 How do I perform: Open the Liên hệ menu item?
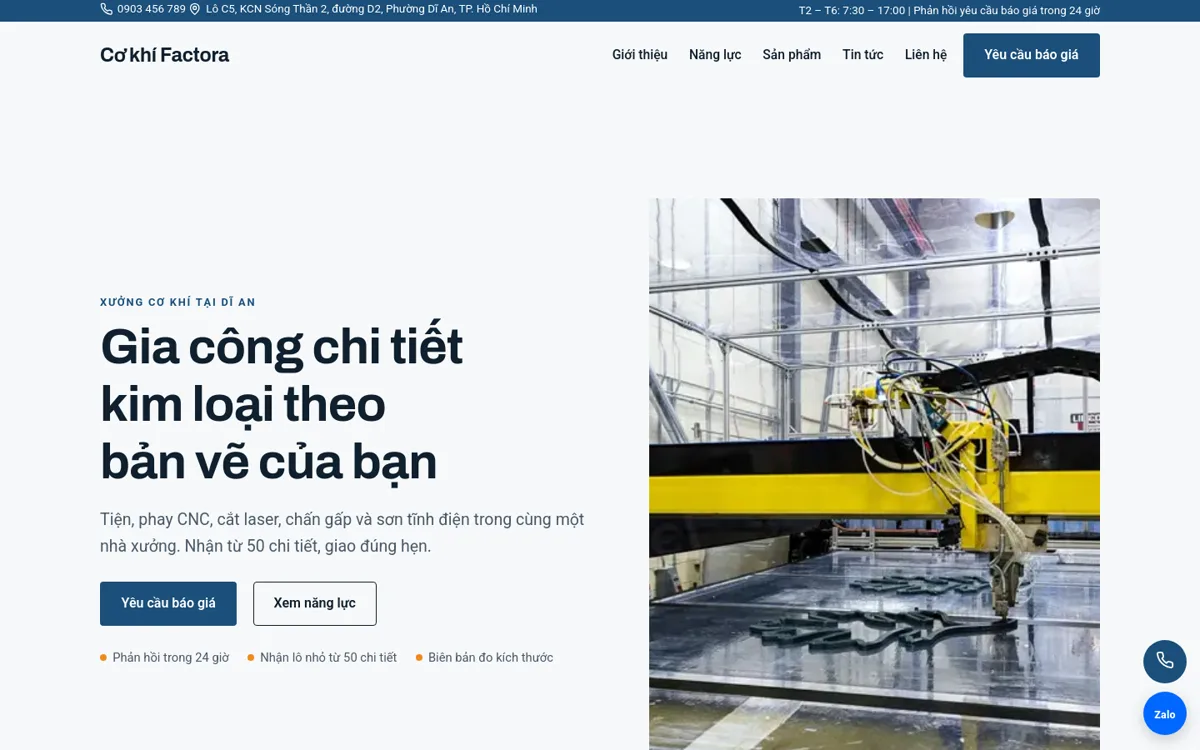[926, 55]
